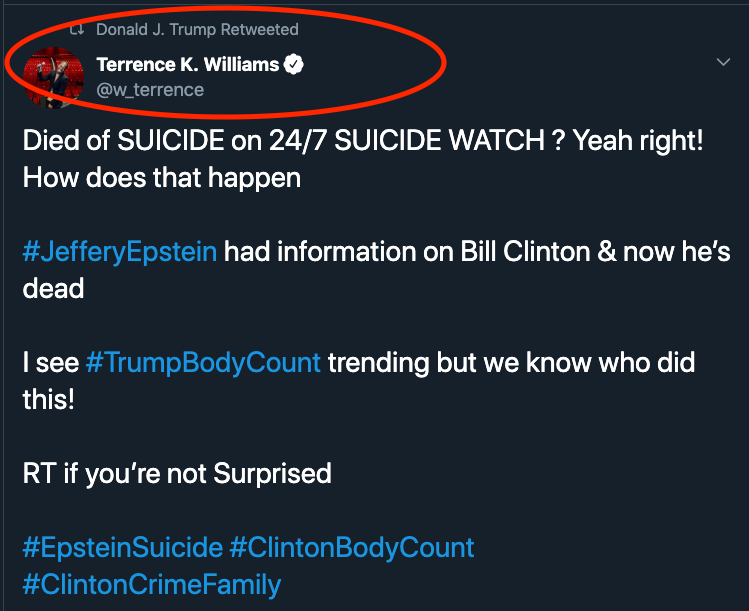Viewport: 749px width, 611px height.
Task: Open the @w_terrence handle link
Action: pyautogui.click(x=150, y=90)
